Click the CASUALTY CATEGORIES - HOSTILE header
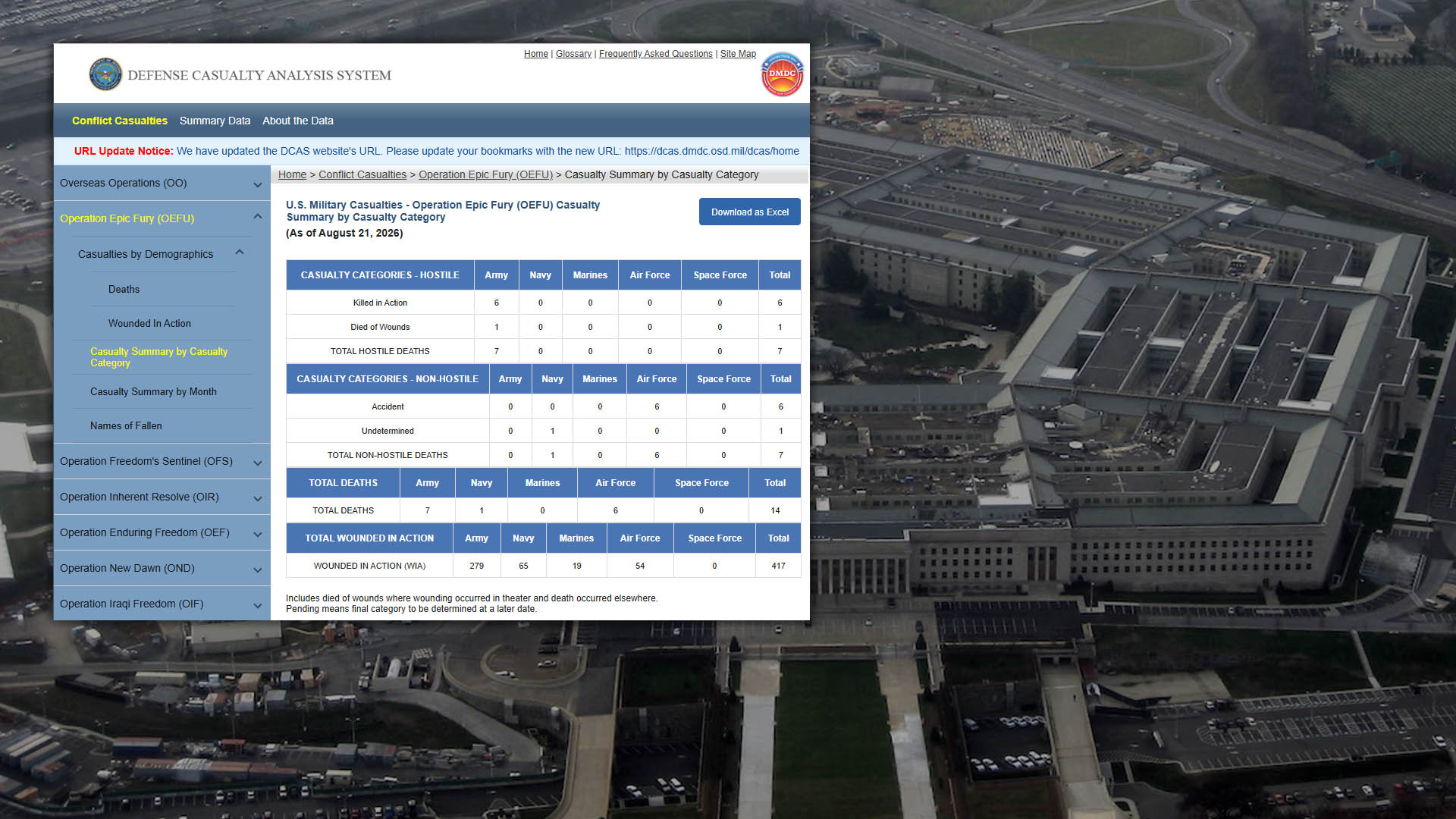The image size is (1456, 819). pyautogui.click(x=380, y=275)
